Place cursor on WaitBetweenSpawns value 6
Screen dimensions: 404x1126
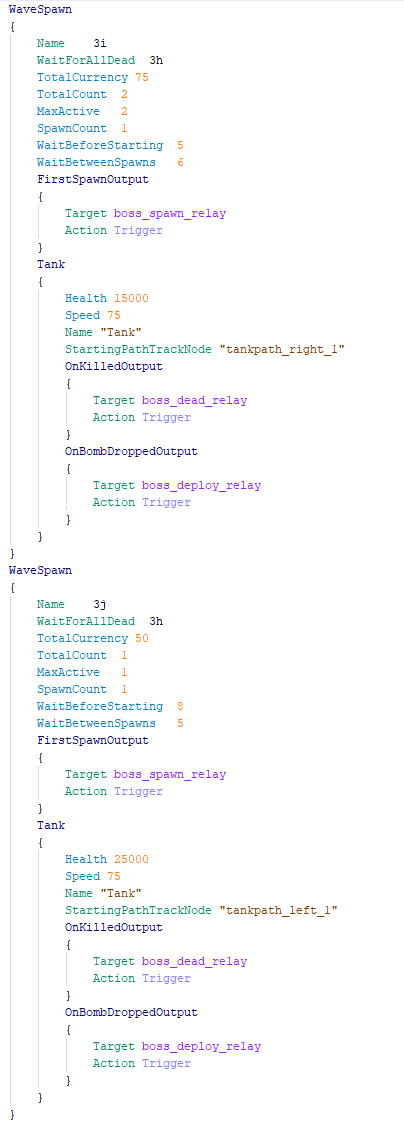pos(180,162)
